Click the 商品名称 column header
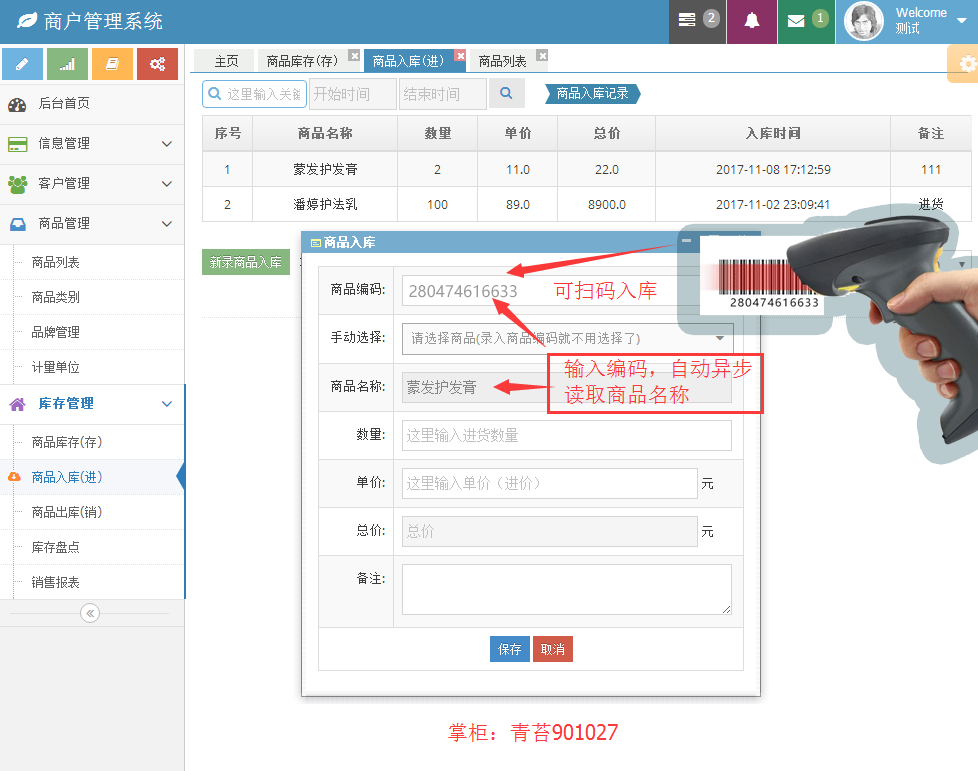978x771 pixels. point(325,133)
